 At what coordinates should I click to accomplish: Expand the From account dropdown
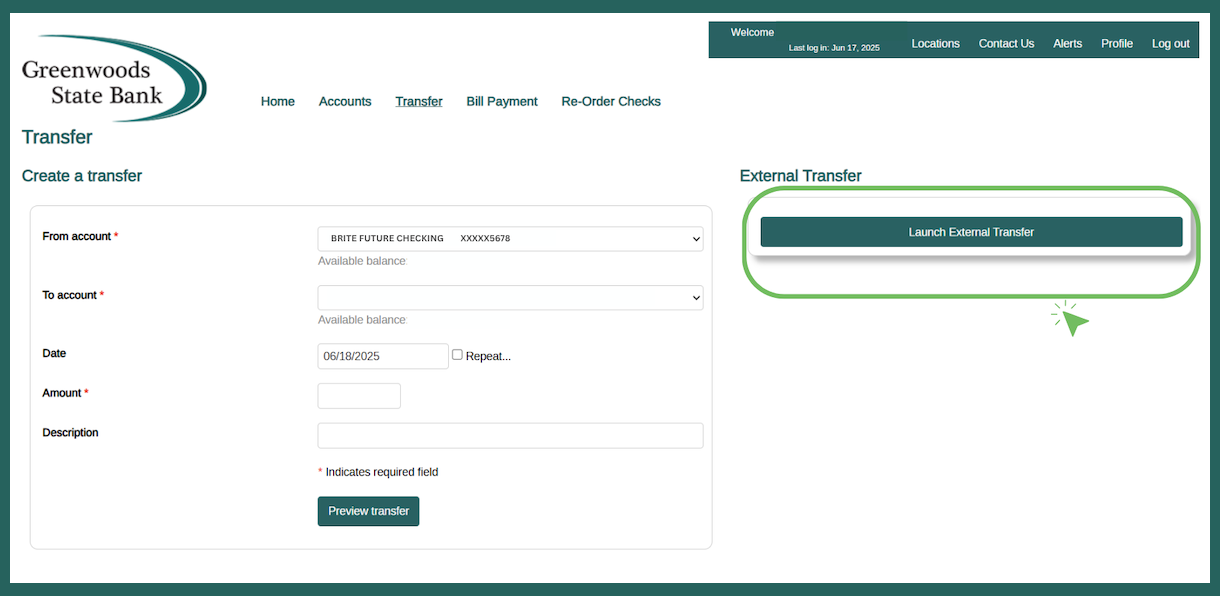tap(510, 239)
